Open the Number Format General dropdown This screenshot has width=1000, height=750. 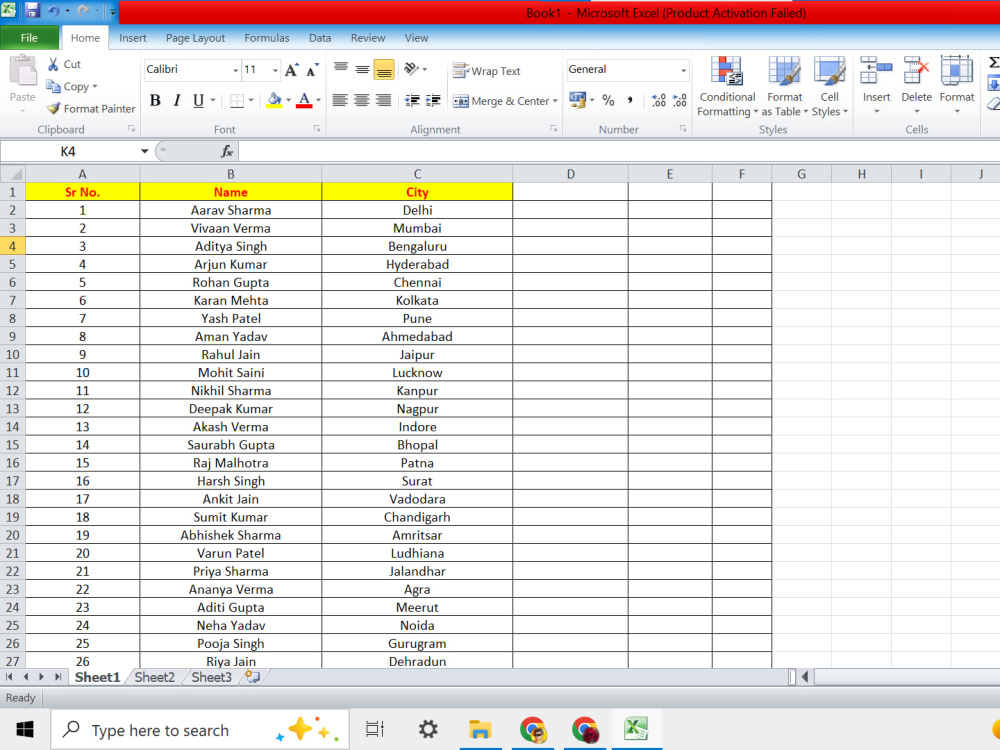tap(683, 70)
